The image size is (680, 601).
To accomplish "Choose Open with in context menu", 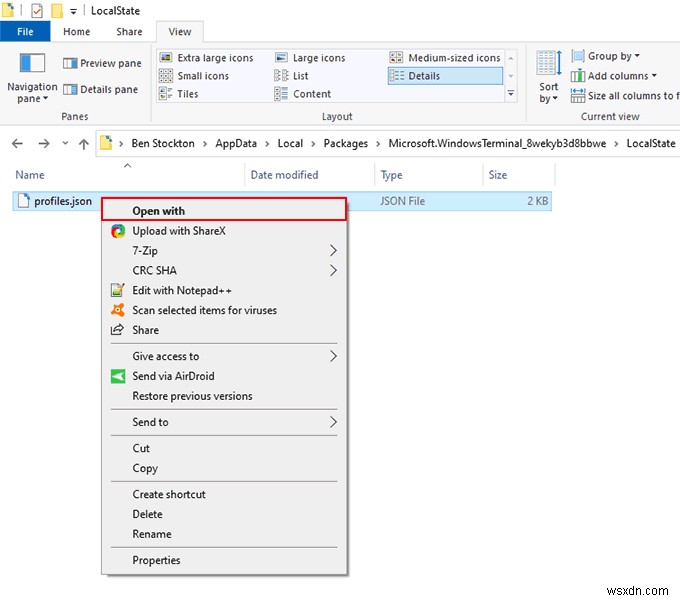I will coord(224,210).
